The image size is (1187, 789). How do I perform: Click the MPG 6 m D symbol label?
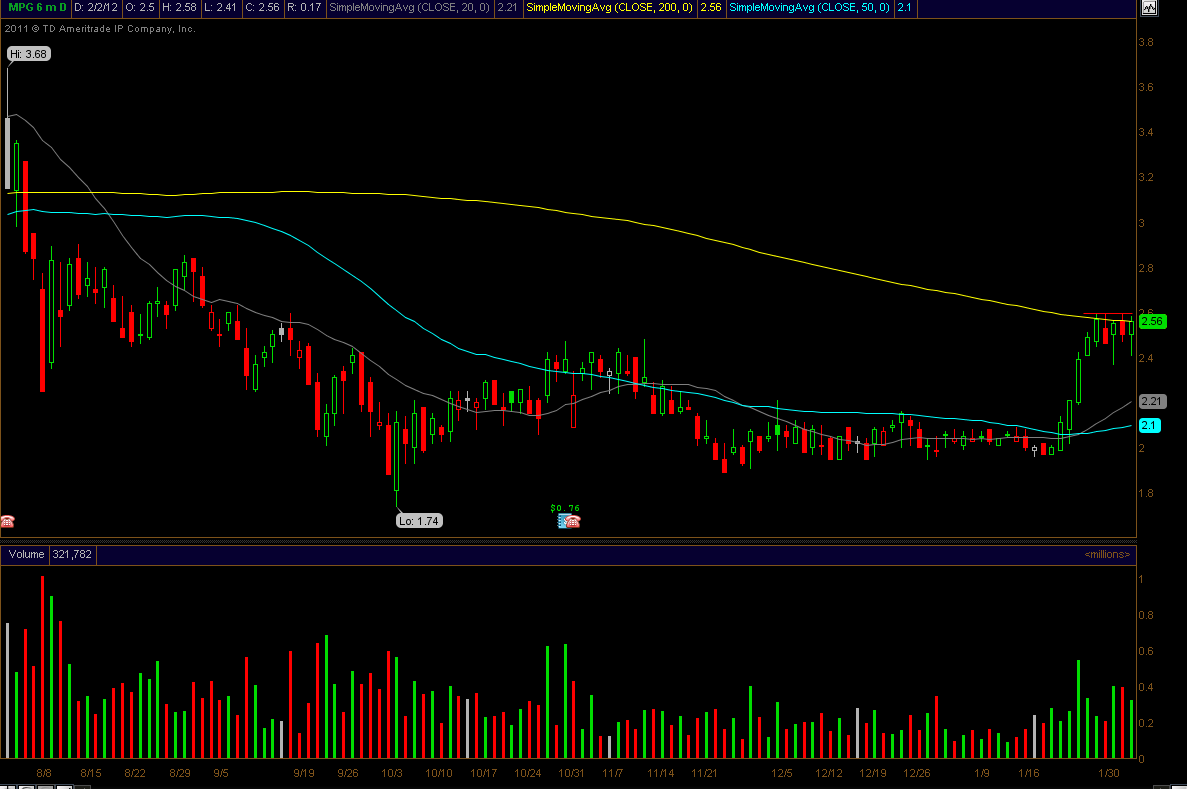coord(36,8)
